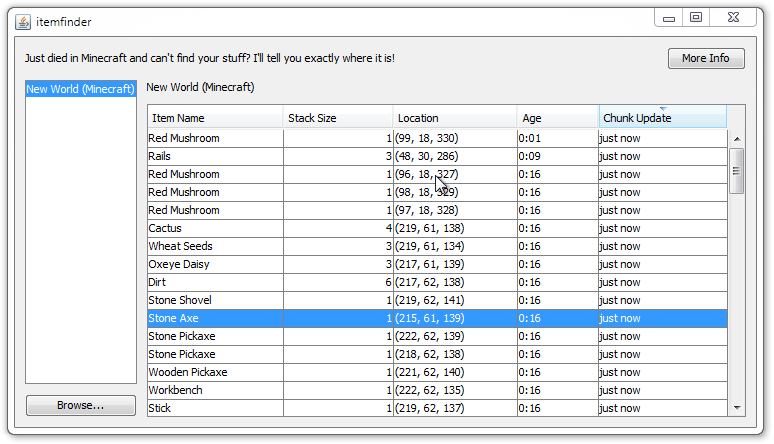
Task: Click location cell (222, 62, 135)
Action: pyautogui.click(x=455, y=390)
